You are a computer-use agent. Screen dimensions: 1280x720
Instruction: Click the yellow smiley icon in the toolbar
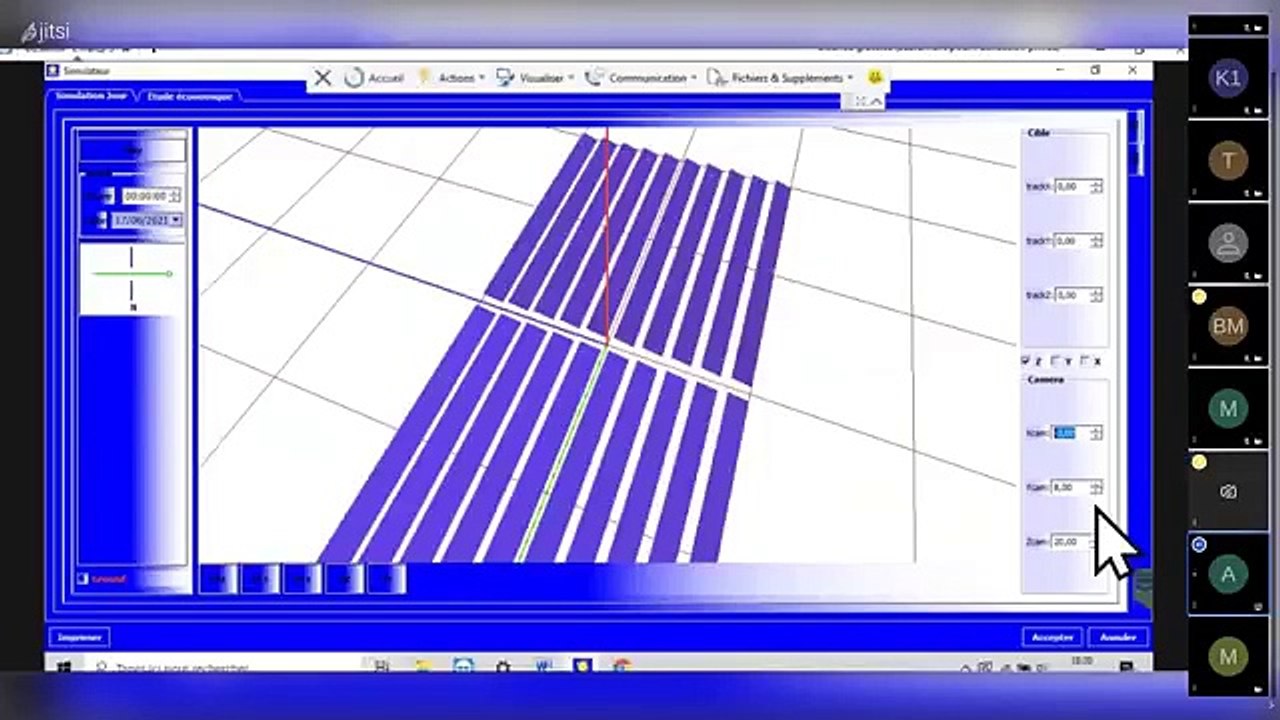(875, 77)
